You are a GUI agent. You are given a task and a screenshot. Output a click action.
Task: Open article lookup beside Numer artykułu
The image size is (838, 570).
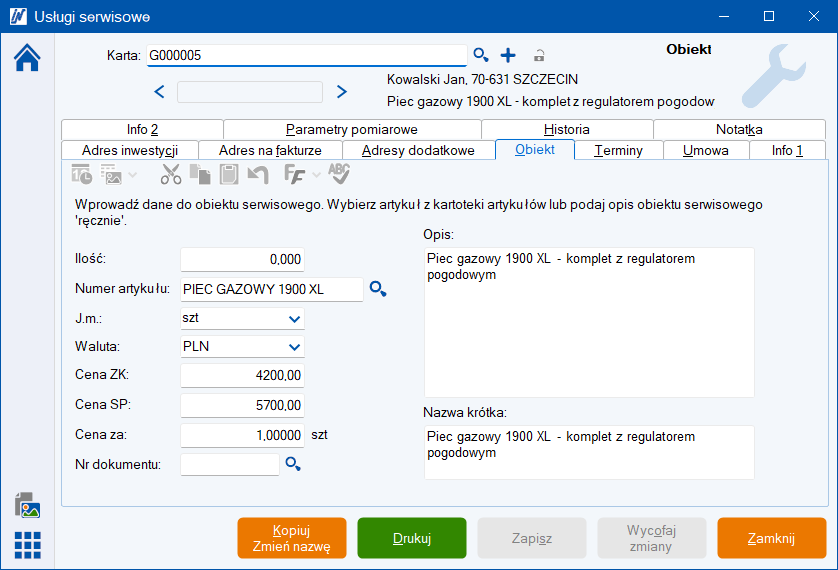(377, 289)
